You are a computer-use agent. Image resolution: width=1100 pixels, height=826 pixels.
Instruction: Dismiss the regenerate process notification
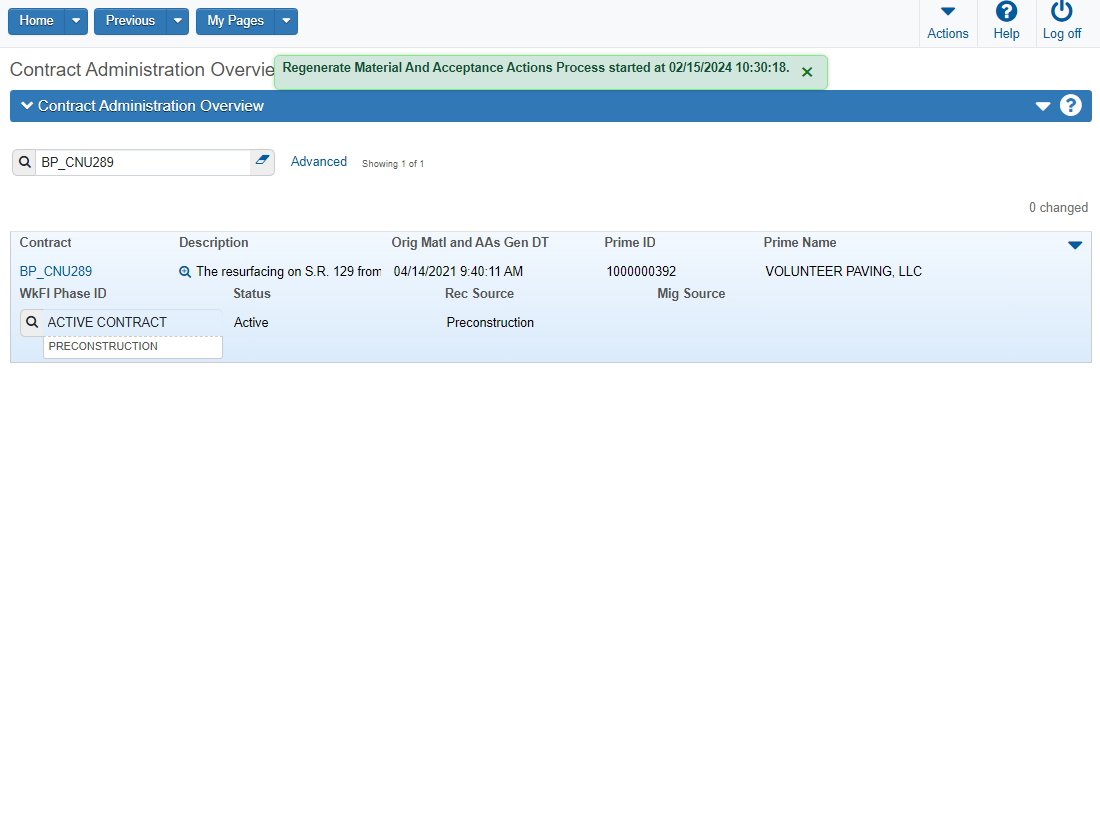(807, 72)
